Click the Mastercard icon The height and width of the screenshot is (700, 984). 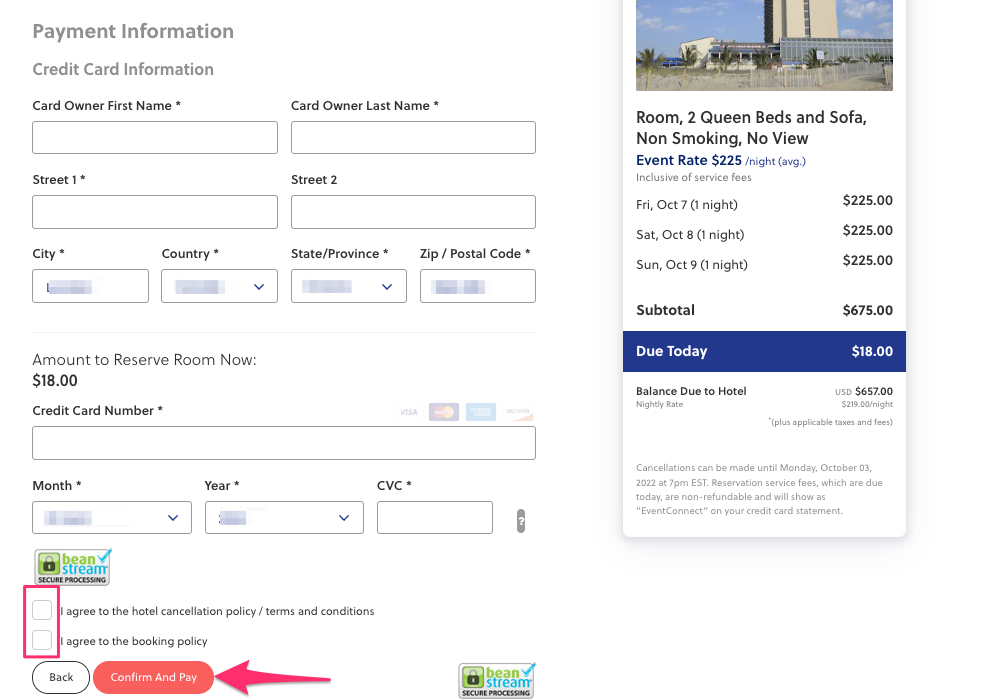444,411
